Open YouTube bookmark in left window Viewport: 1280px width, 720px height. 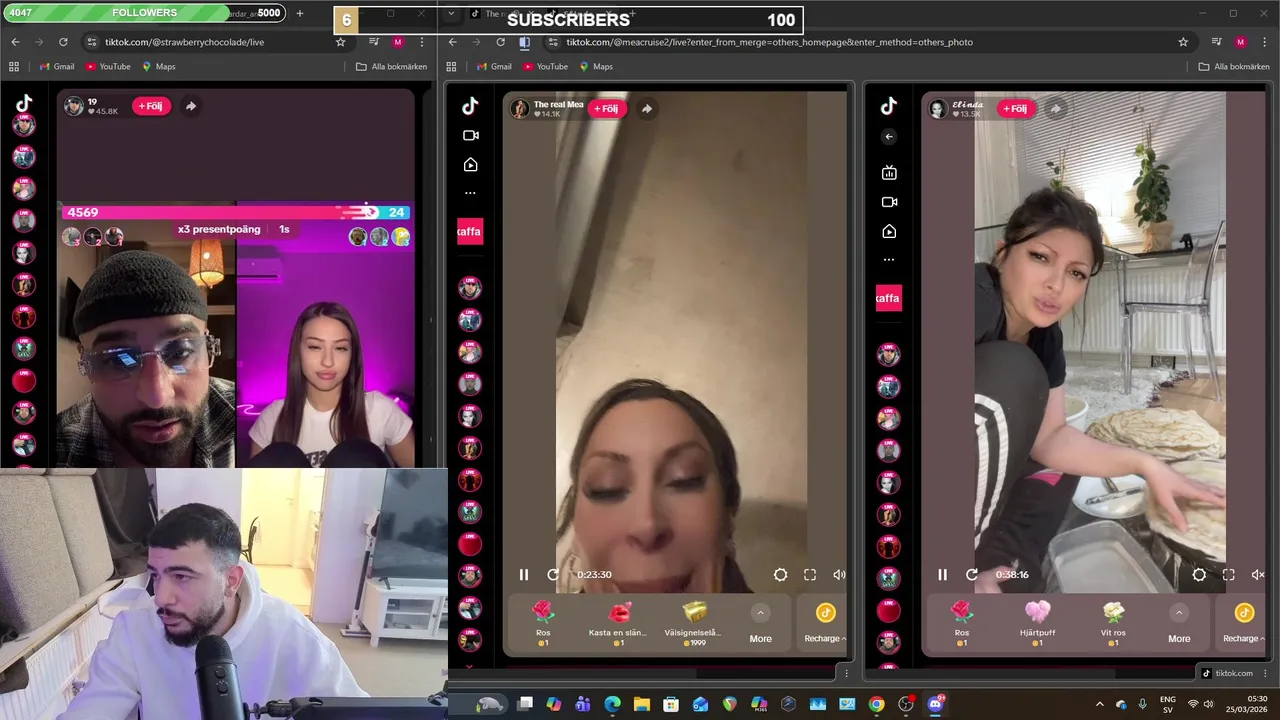108,66
